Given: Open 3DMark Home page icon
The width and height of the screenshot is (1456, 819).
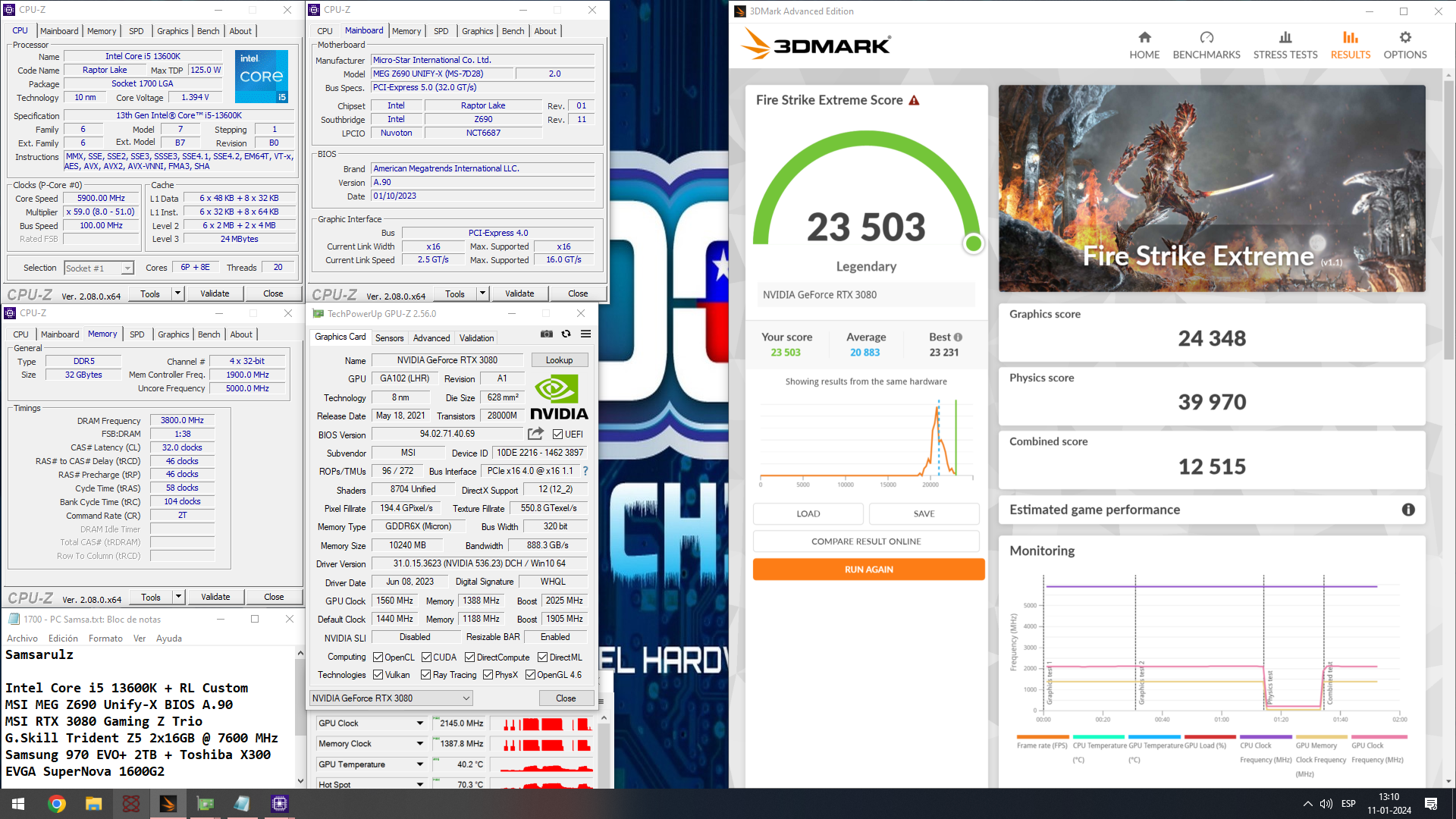Looking at the screenshot, I should 1144,37.
